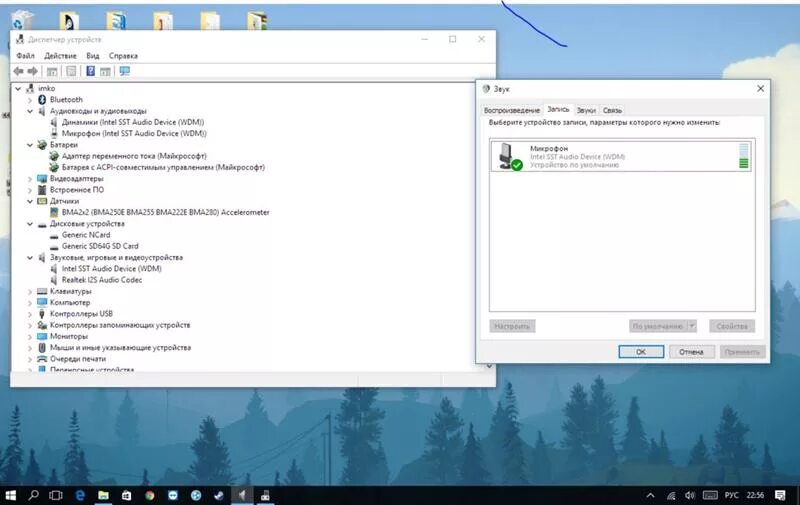Image resolution: width=800 pixels, height=505 pixels.
Task: Click the keyboard icon beside Клавиатуры
Action: pyautogui.click(x=42, y=291)
